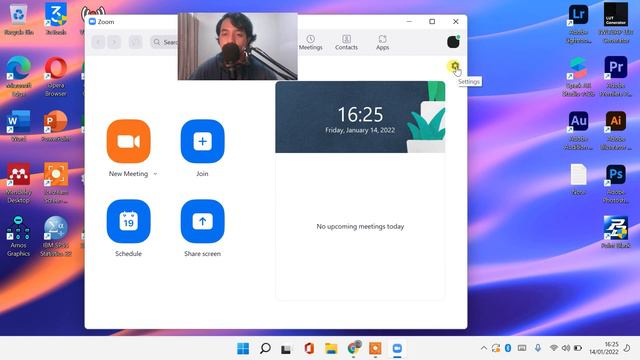Open the Schedule calendar icon
The image size is (640, 360).
point(129,221)
